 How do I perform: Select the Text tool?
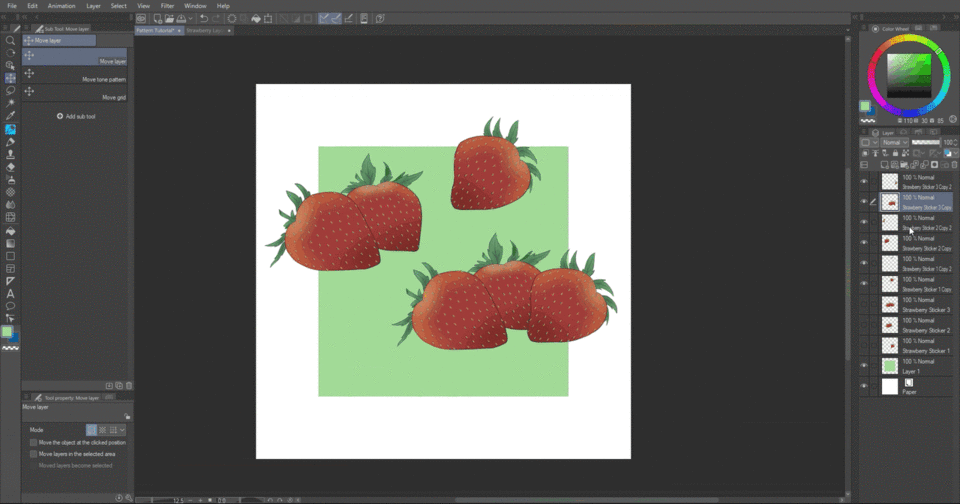[11, 293]
